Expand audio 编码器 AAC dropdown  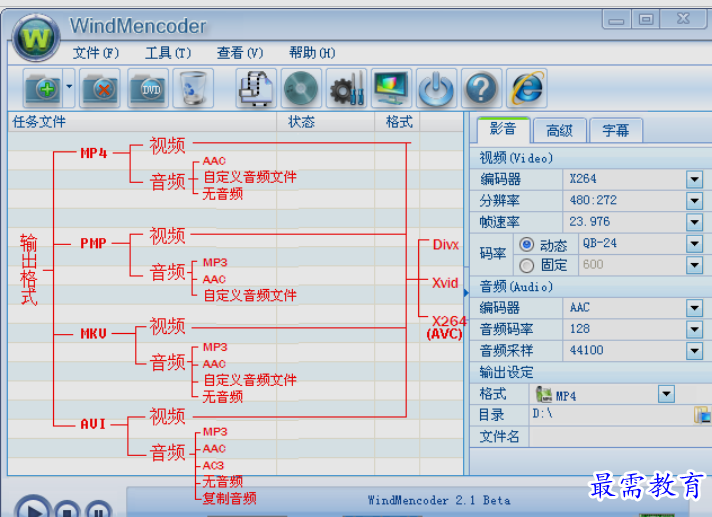(x=694, y=308)
